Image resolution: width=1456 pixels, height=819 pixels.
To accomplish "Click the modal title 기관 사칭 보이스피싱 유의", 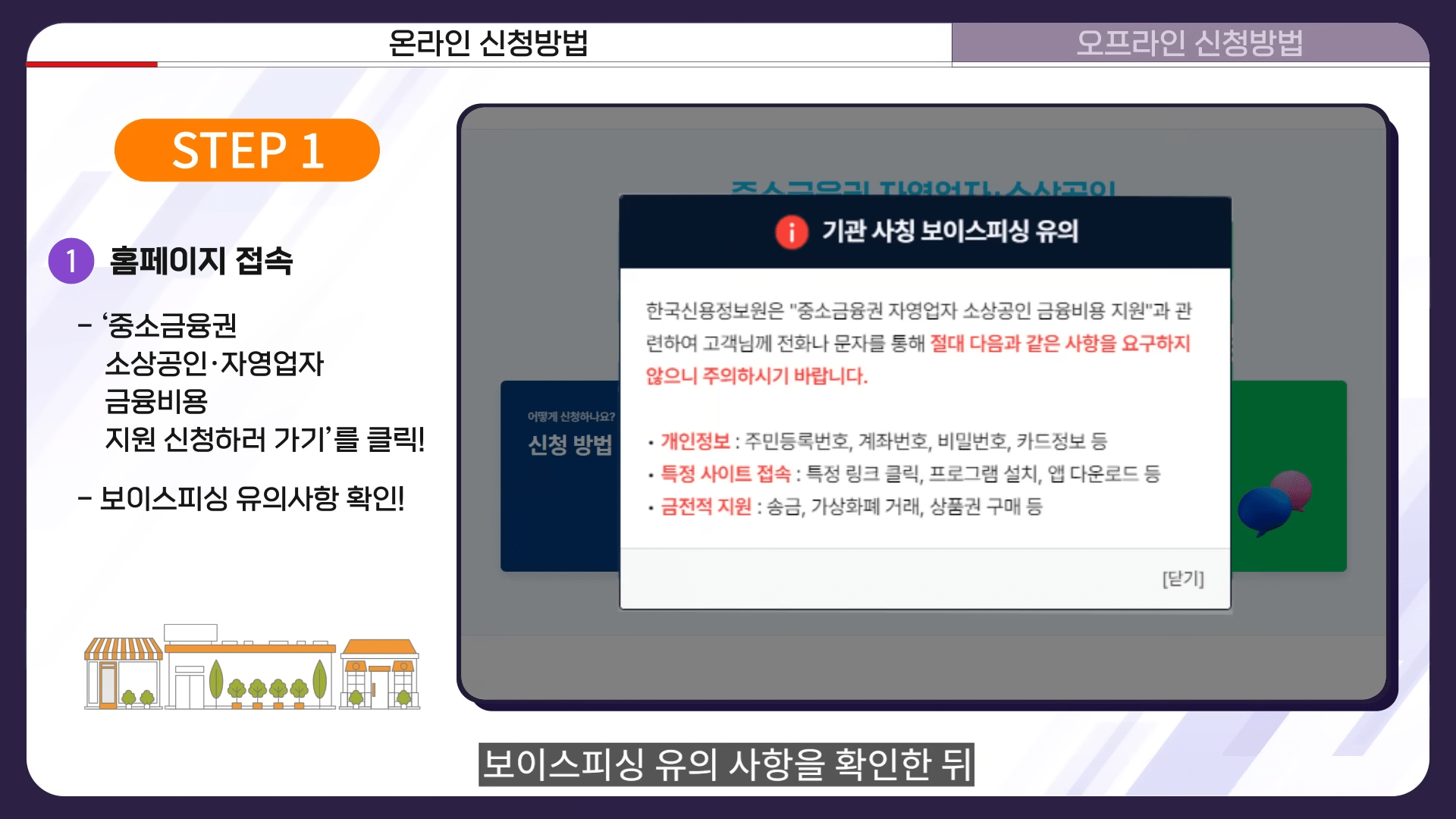I will pos(949,231).
